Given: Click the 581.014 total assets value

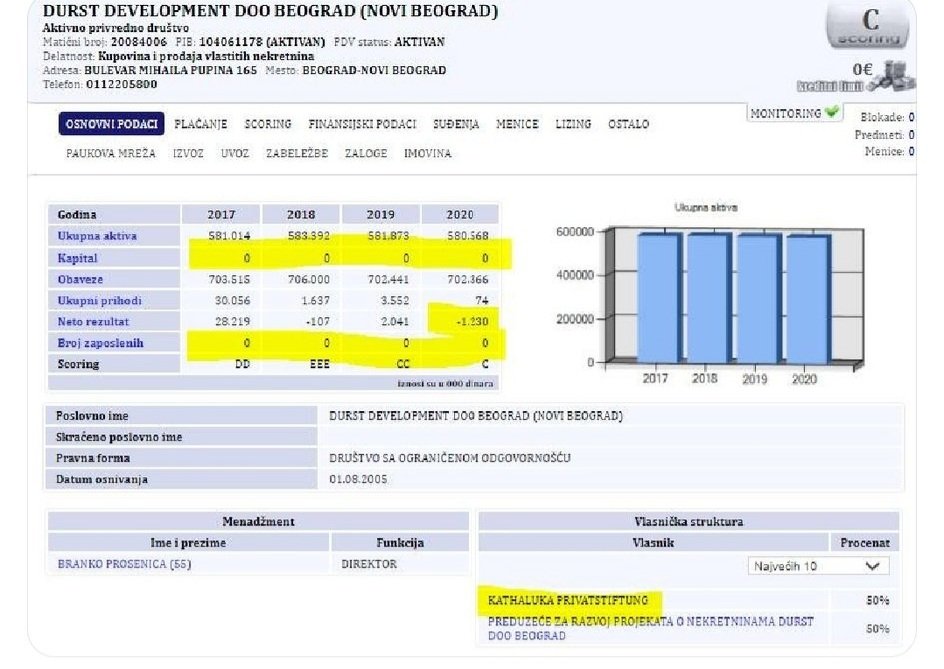Looking at the screenshot, I should 229,235.
